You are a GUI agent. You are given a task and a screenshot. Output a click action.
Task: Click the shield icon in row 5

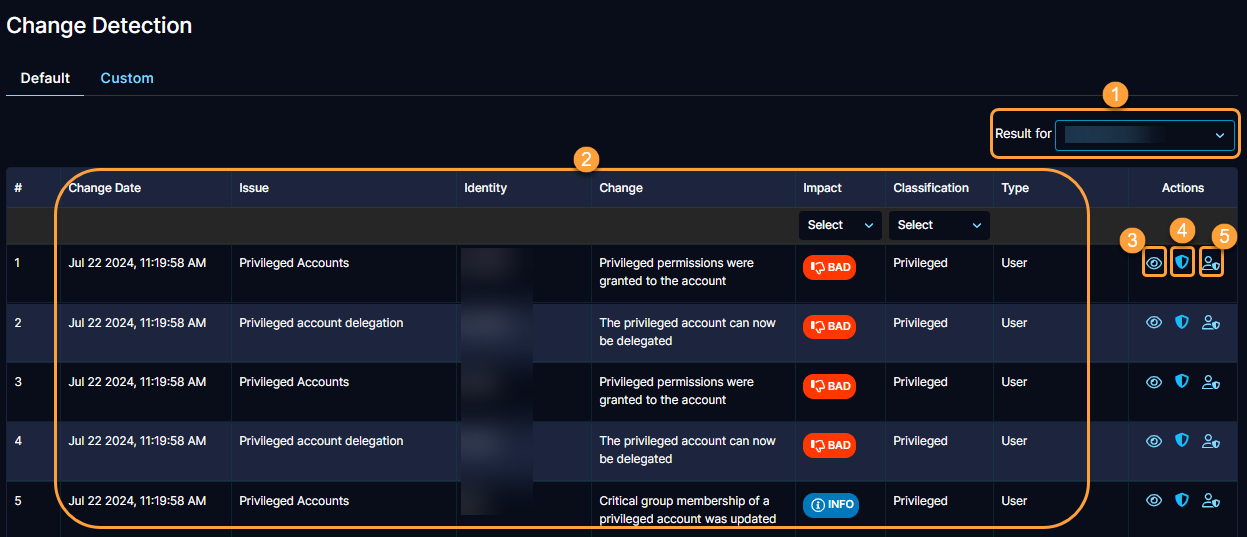1182,500
